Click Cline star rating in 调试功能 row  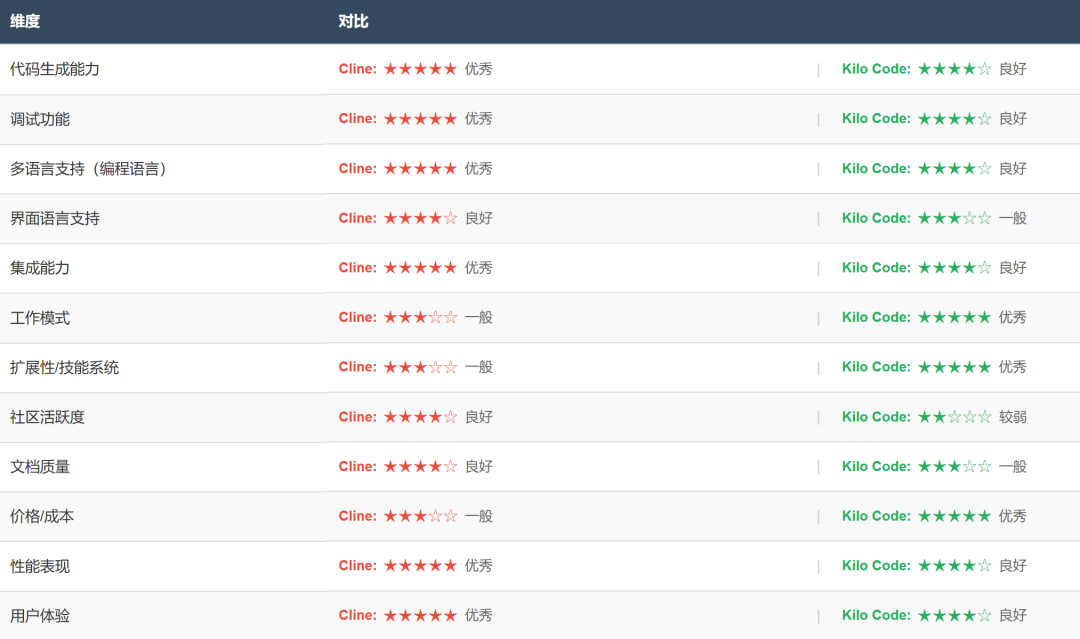click(x=420, y=118)
